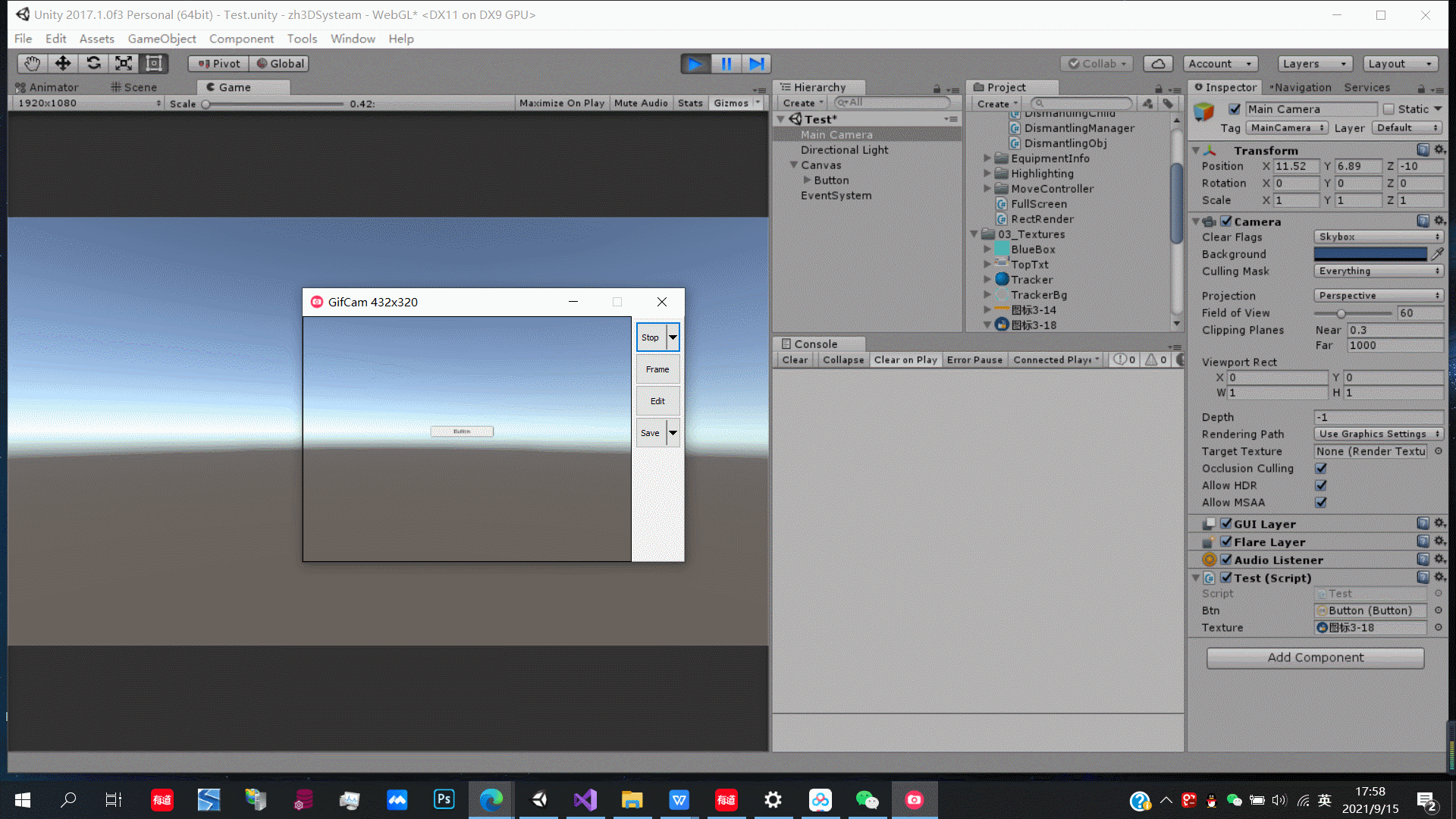Open the Clear Flags Skybox dropdown

(1378, 237)
